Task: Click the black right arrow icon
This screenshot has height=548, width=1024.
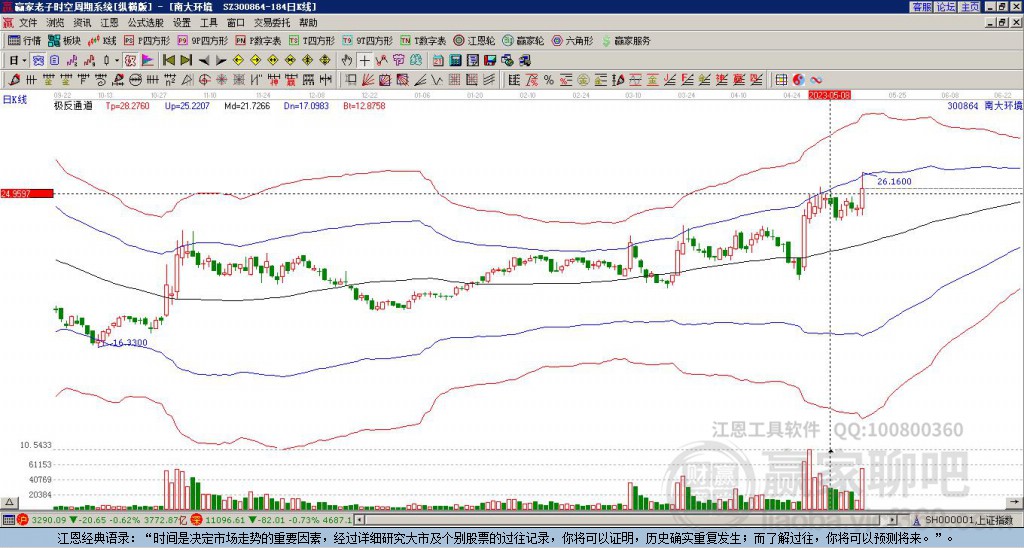Action: (x=221, y=60)
